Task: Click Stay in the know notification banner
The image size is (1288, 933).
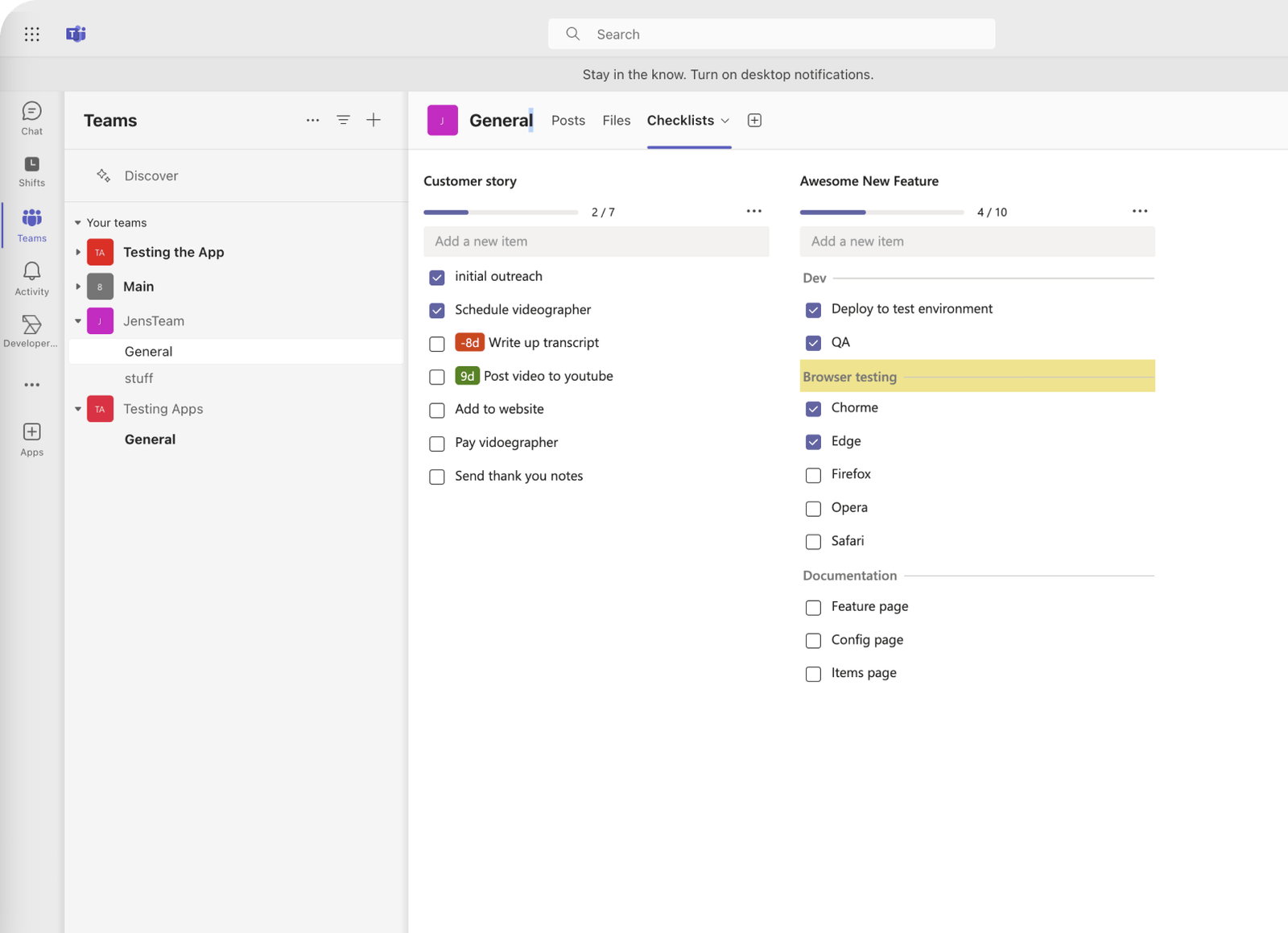Action: point(727,74)
